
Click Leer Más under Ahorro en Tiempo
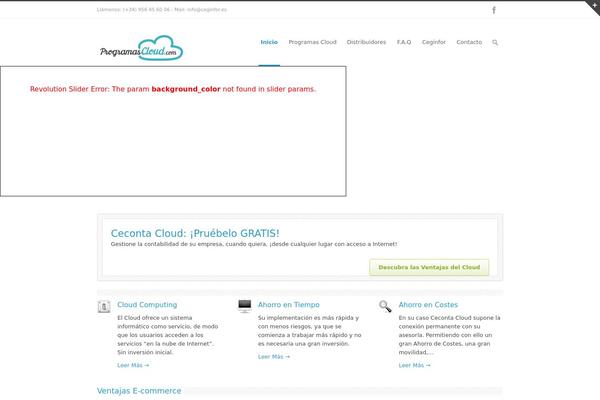coord(274,357)
